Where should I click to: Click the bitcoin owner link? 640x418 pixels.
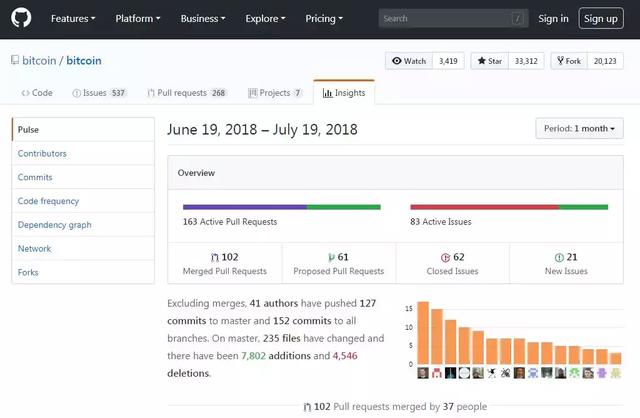[39, 60]
